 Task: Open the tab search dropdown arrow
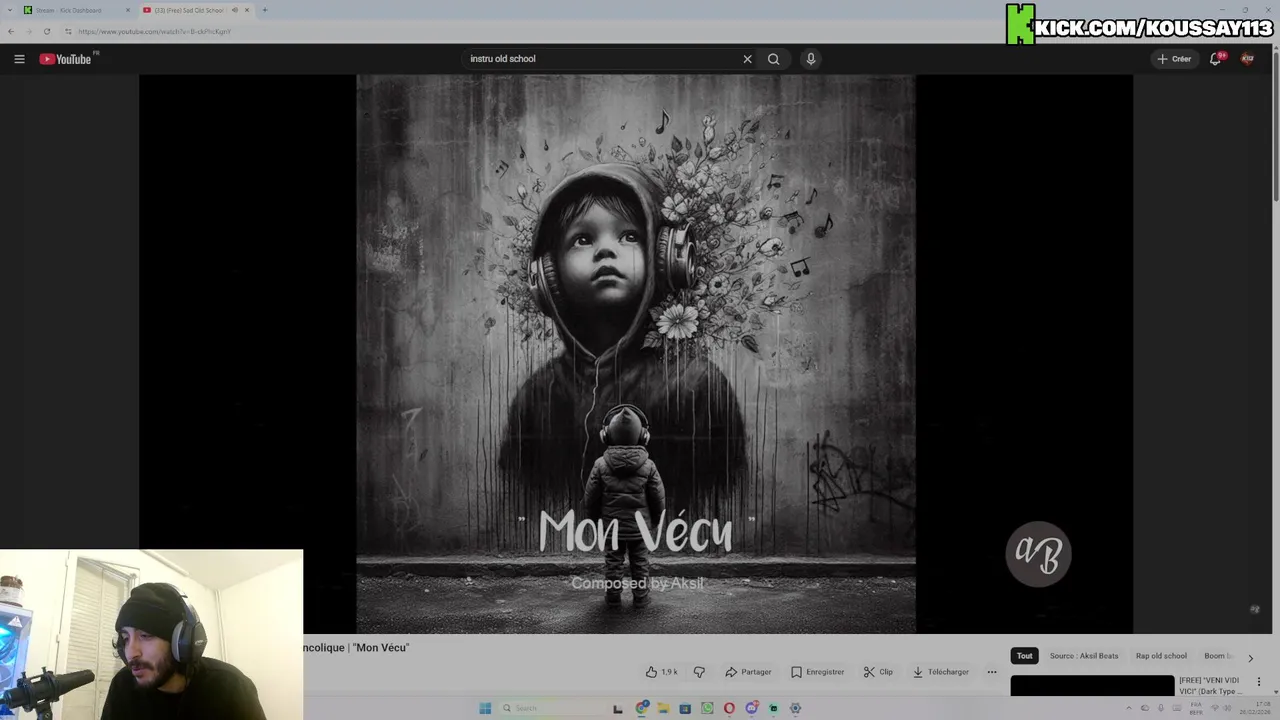[8, 10]
